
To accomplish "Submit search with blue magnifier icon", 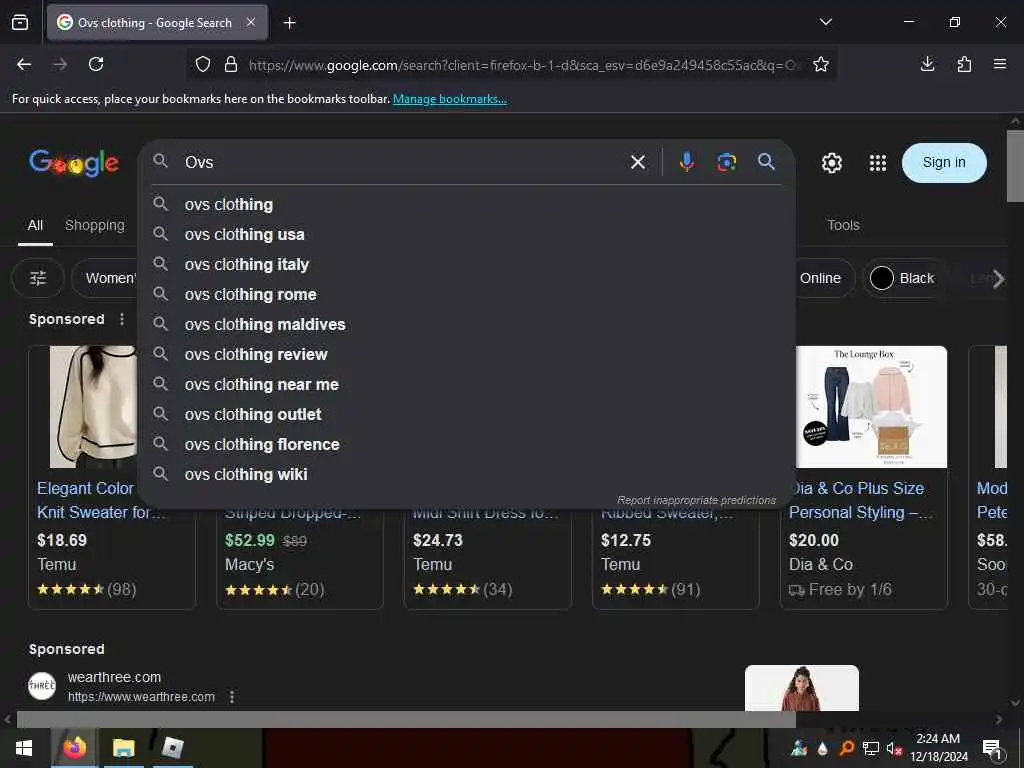I will click(766, 161).
